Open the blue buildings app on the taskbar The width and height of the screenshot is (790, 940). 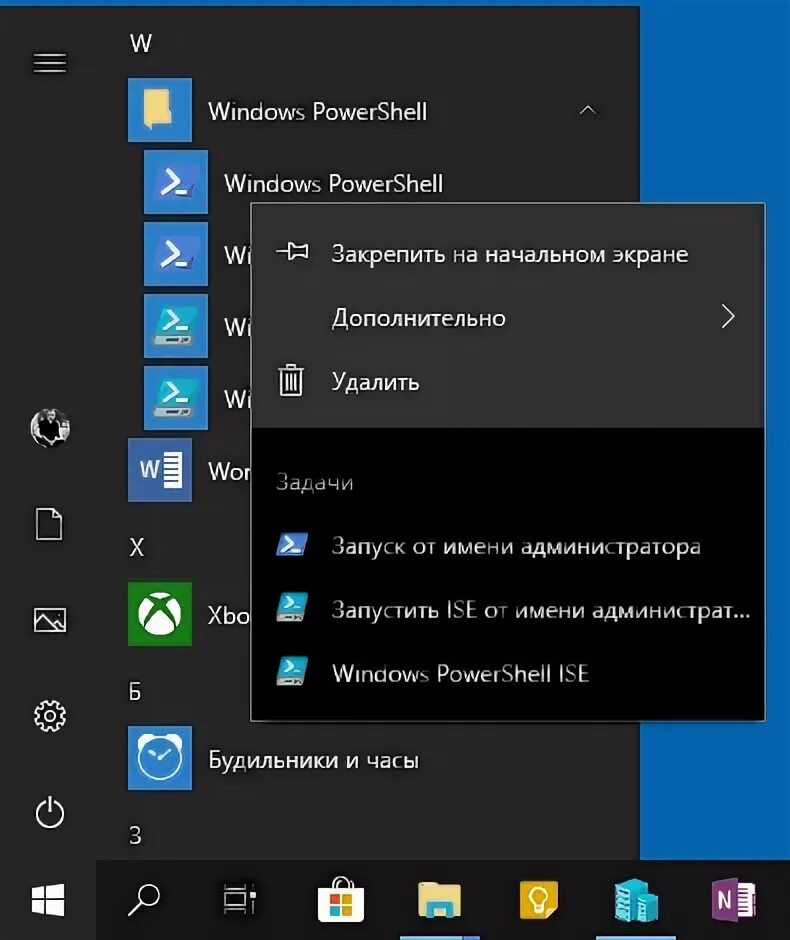pyautogui.click(x=636, y=899)
